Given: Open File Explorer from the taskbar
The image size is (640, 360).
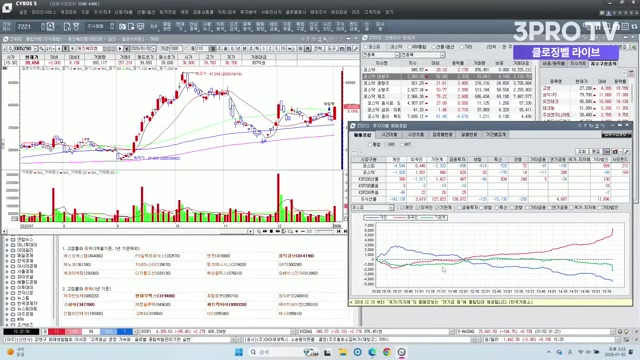Looking at the screenshot, I should pos(342,352).
